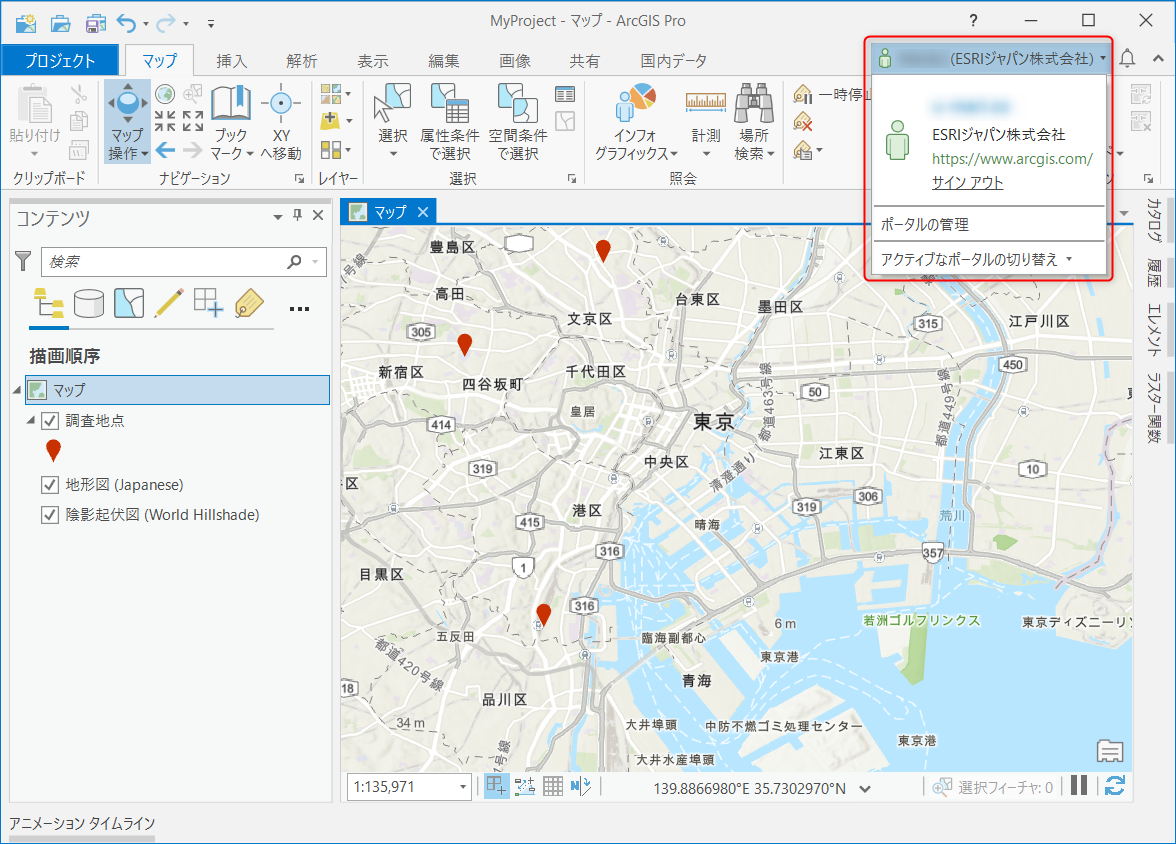Show list by drawing order icon

(49, 304)
